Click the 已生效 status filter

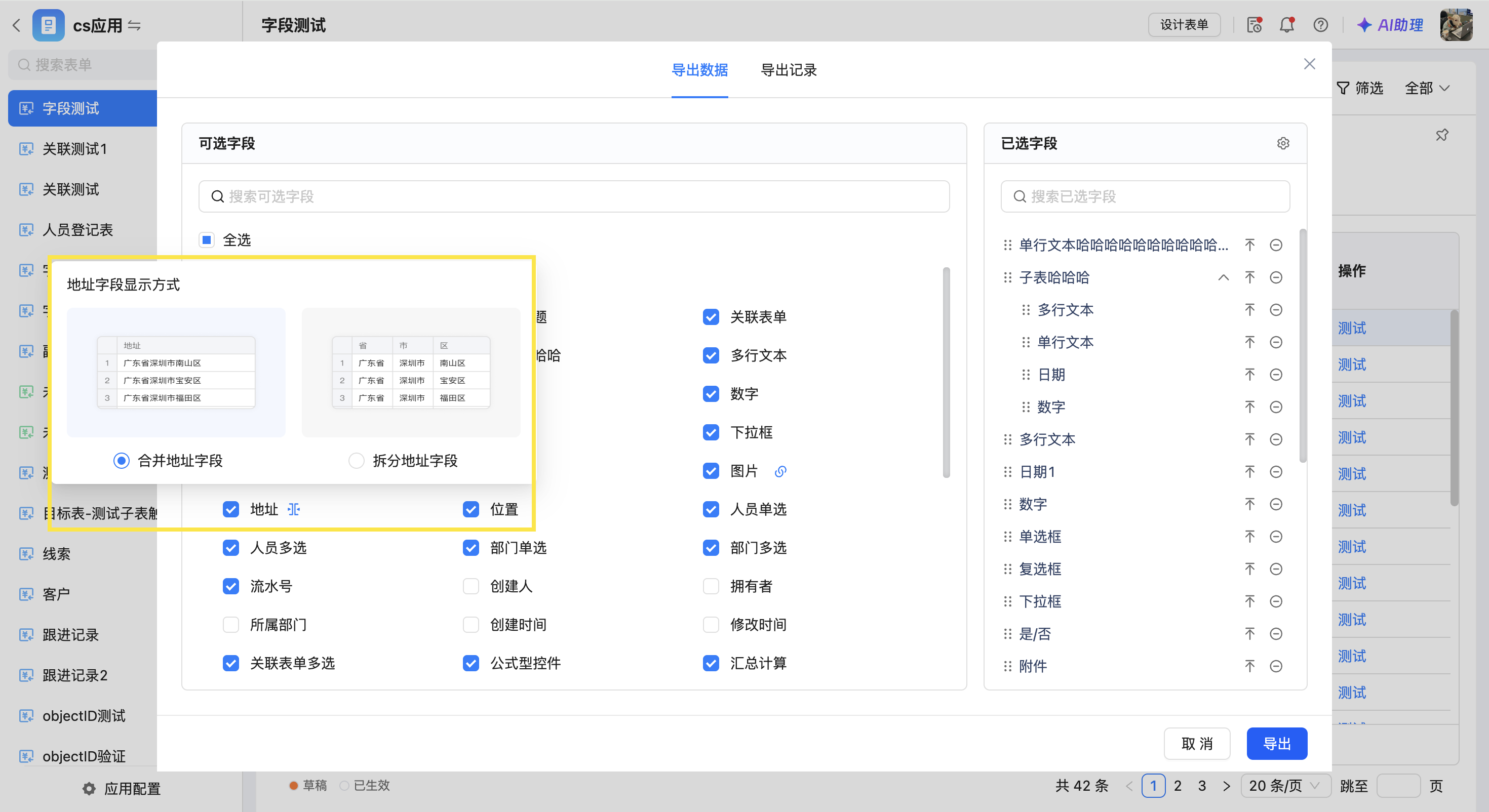pos(365,785)
